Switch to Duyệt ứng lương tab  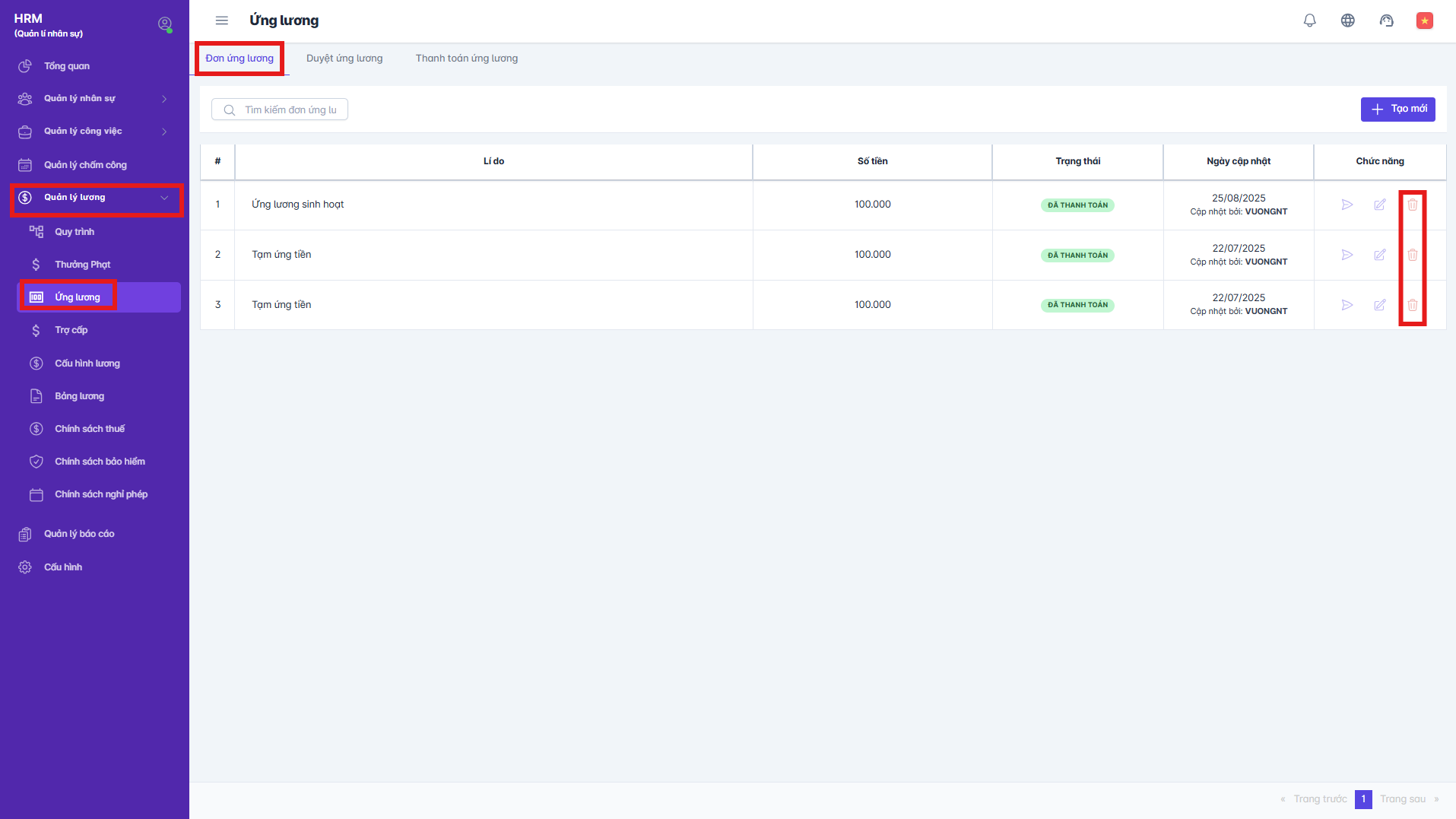(344, 59)
